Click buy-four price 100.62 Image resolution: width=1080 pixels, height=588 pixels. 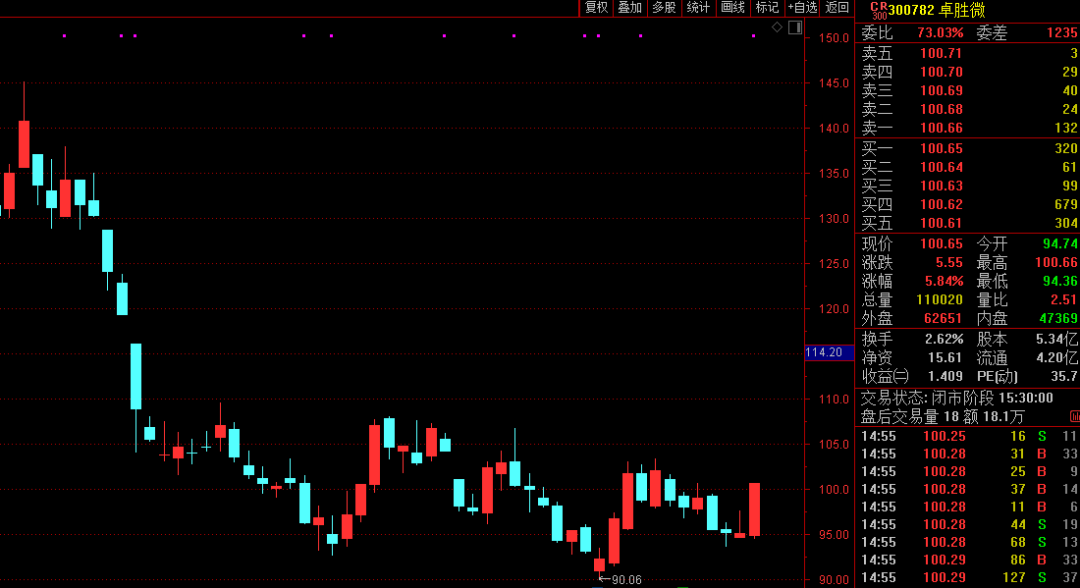click(x=941, y=204)
